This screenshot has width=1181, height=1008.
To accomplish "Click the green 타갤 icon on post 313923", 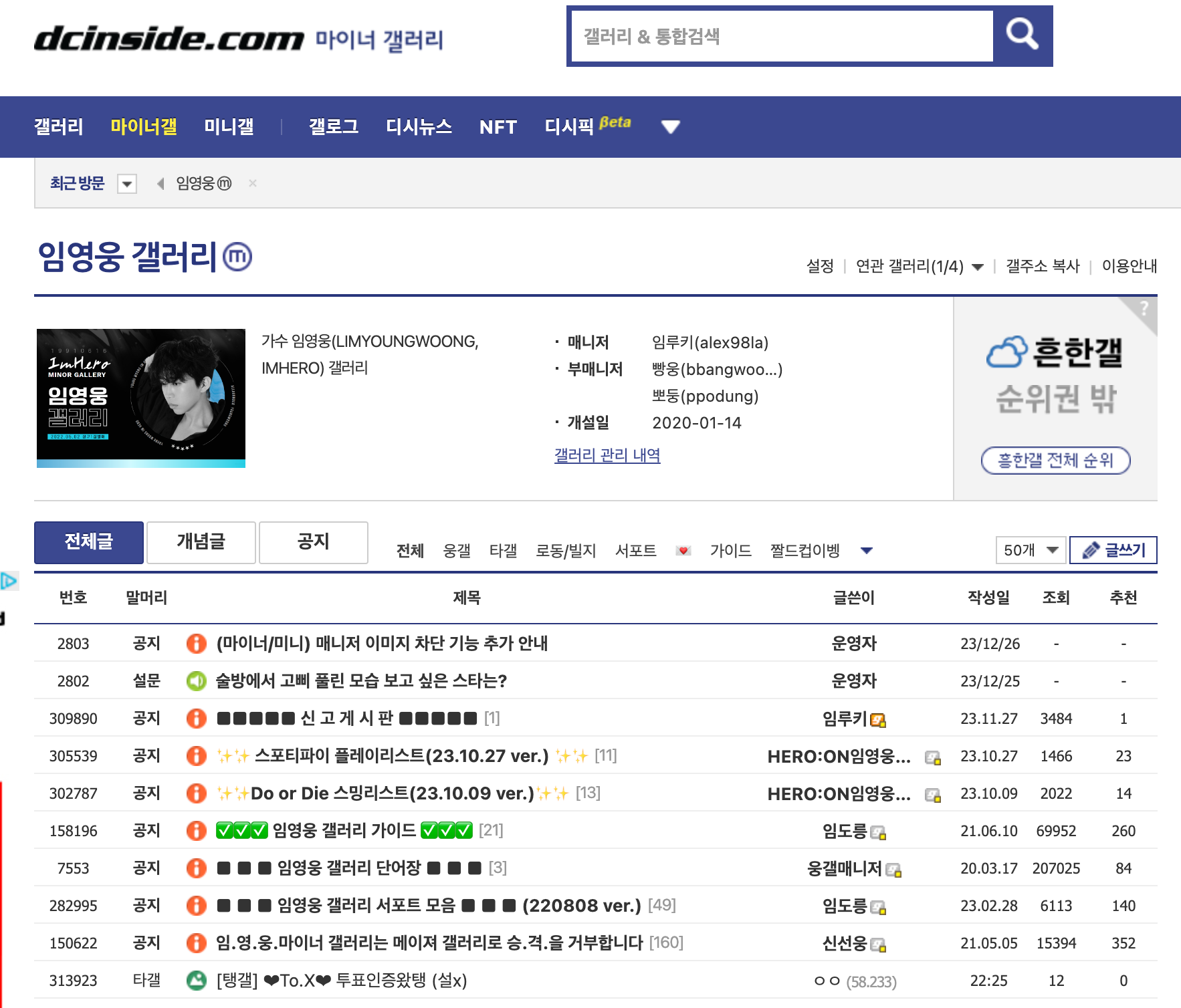I will click(195, 981).
